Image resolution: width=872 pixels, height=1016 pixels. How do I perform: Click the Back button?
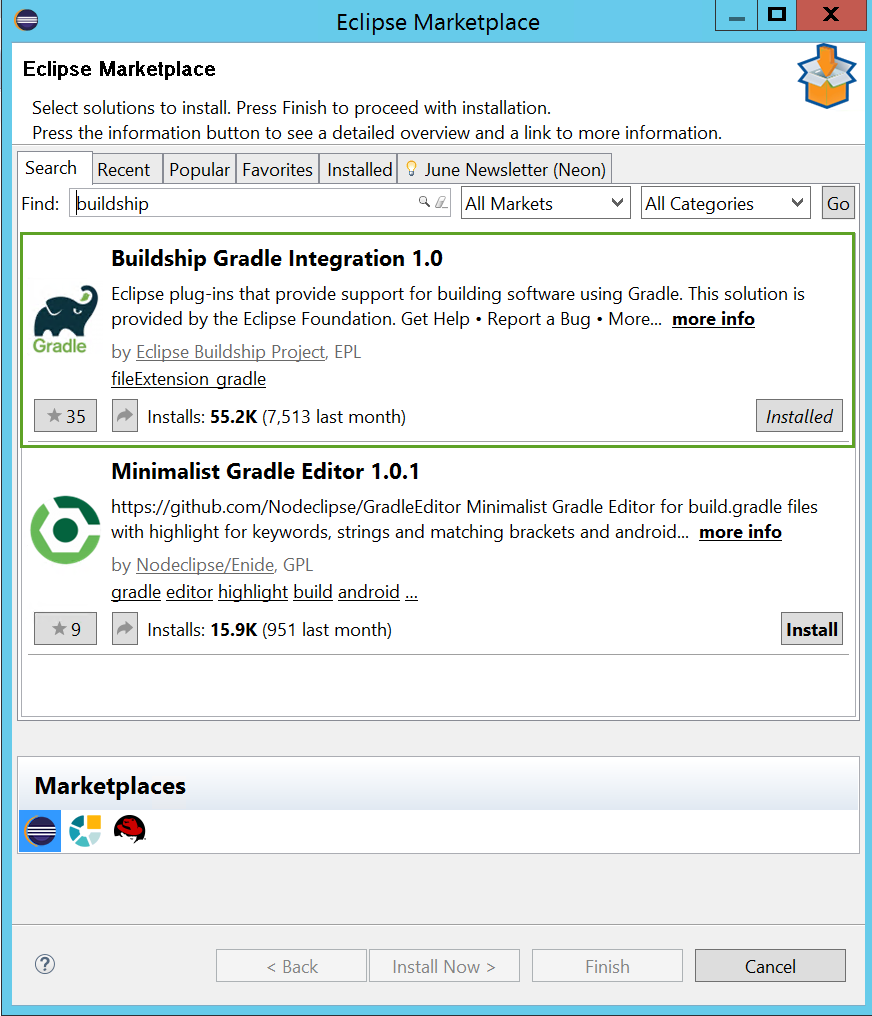[292, 965]
